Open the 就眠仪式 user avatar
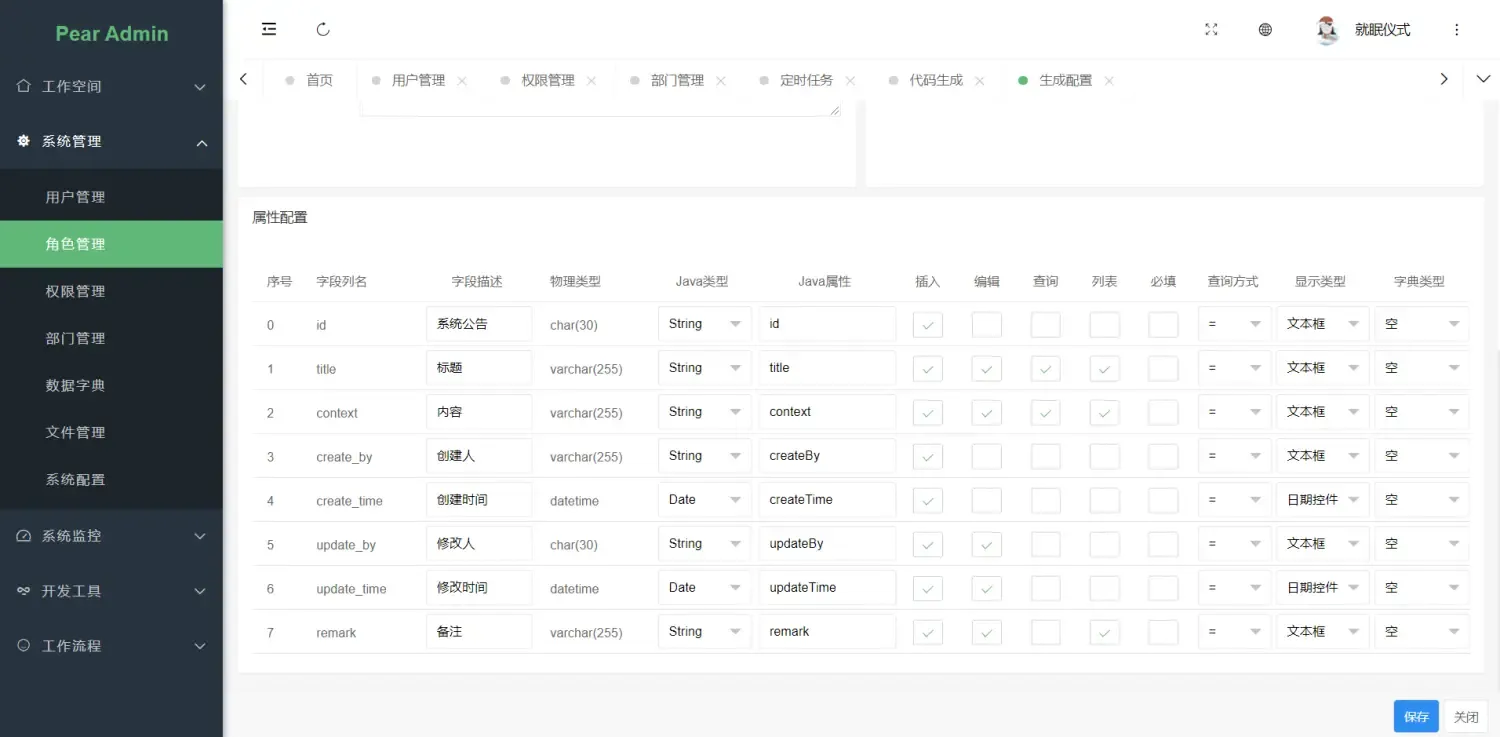This screenshot has height=737, width=1500. tap(1327, 30)
